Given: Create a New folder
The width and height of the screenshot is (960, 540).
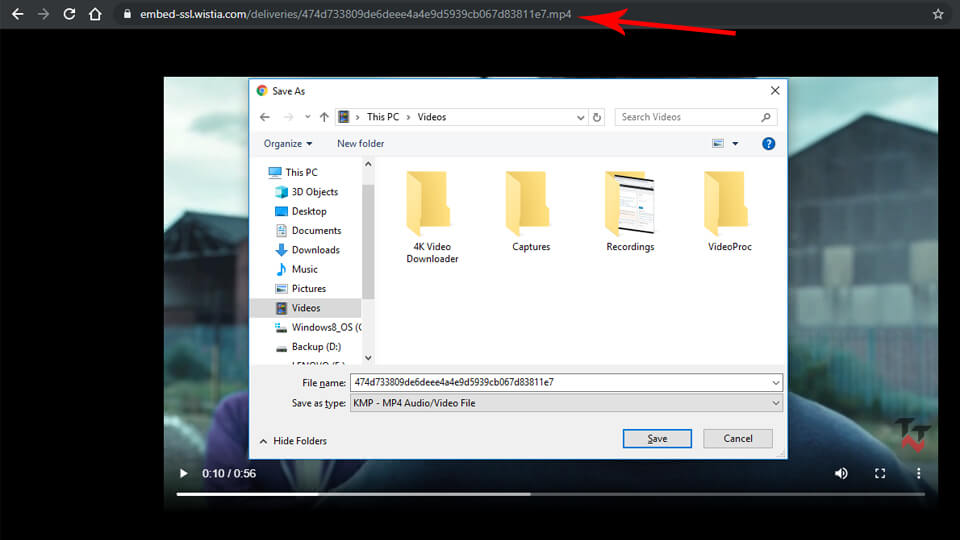Looking at the screenshot, I should (361, 143).
